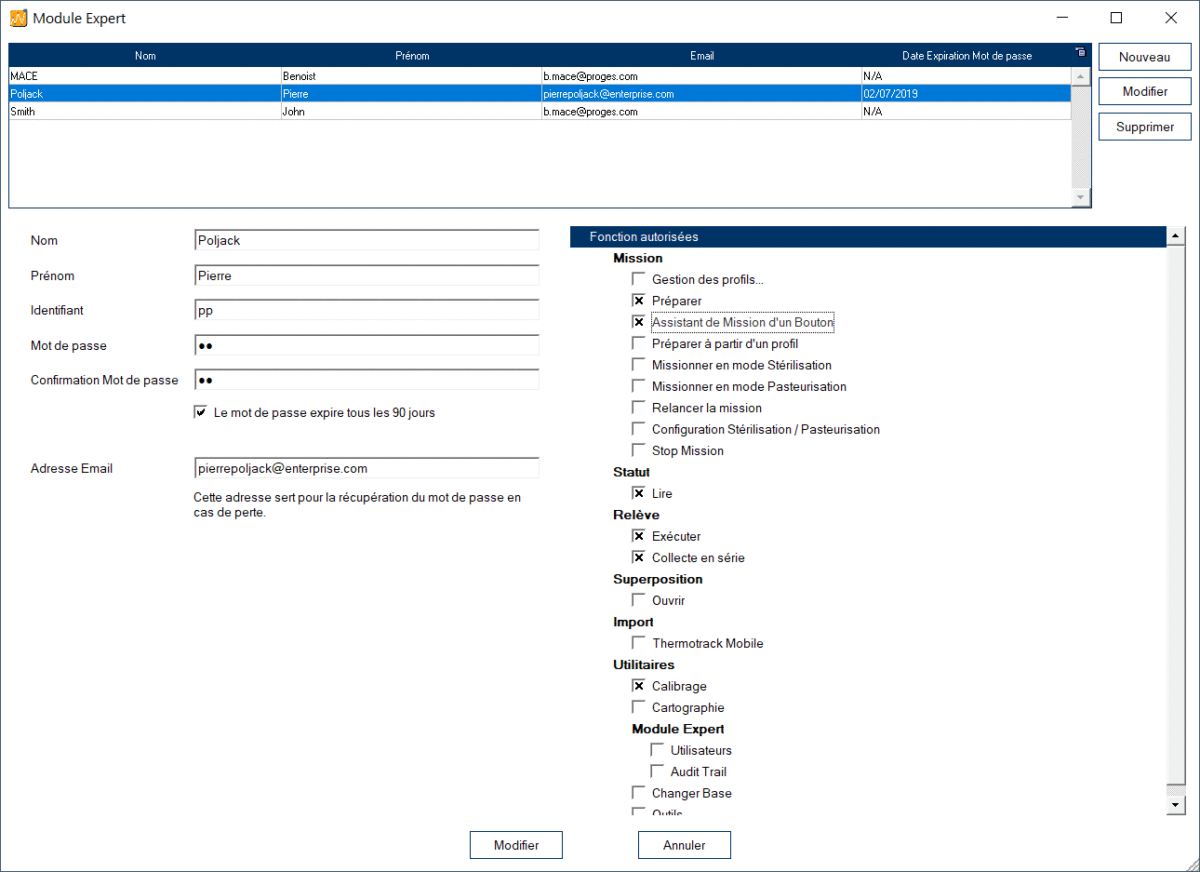
Task: Toggle the Exécuter checkbox under Relève
Action: [638, 536]
